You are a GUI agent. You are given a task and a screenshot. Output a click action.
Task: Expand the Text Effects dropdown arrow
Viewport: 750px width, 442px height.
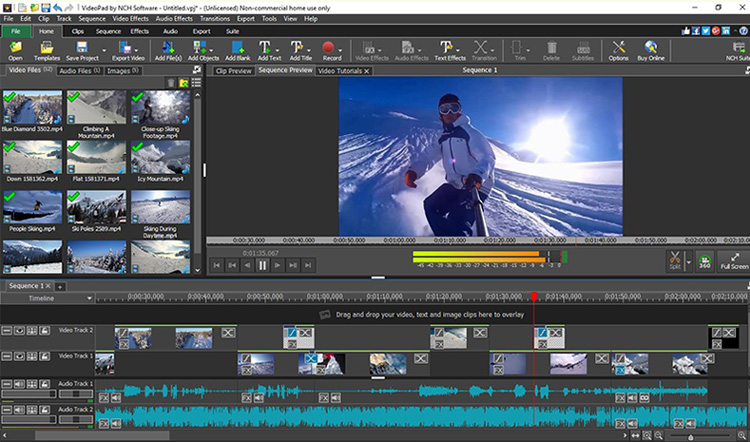click(x=457, y=50)
